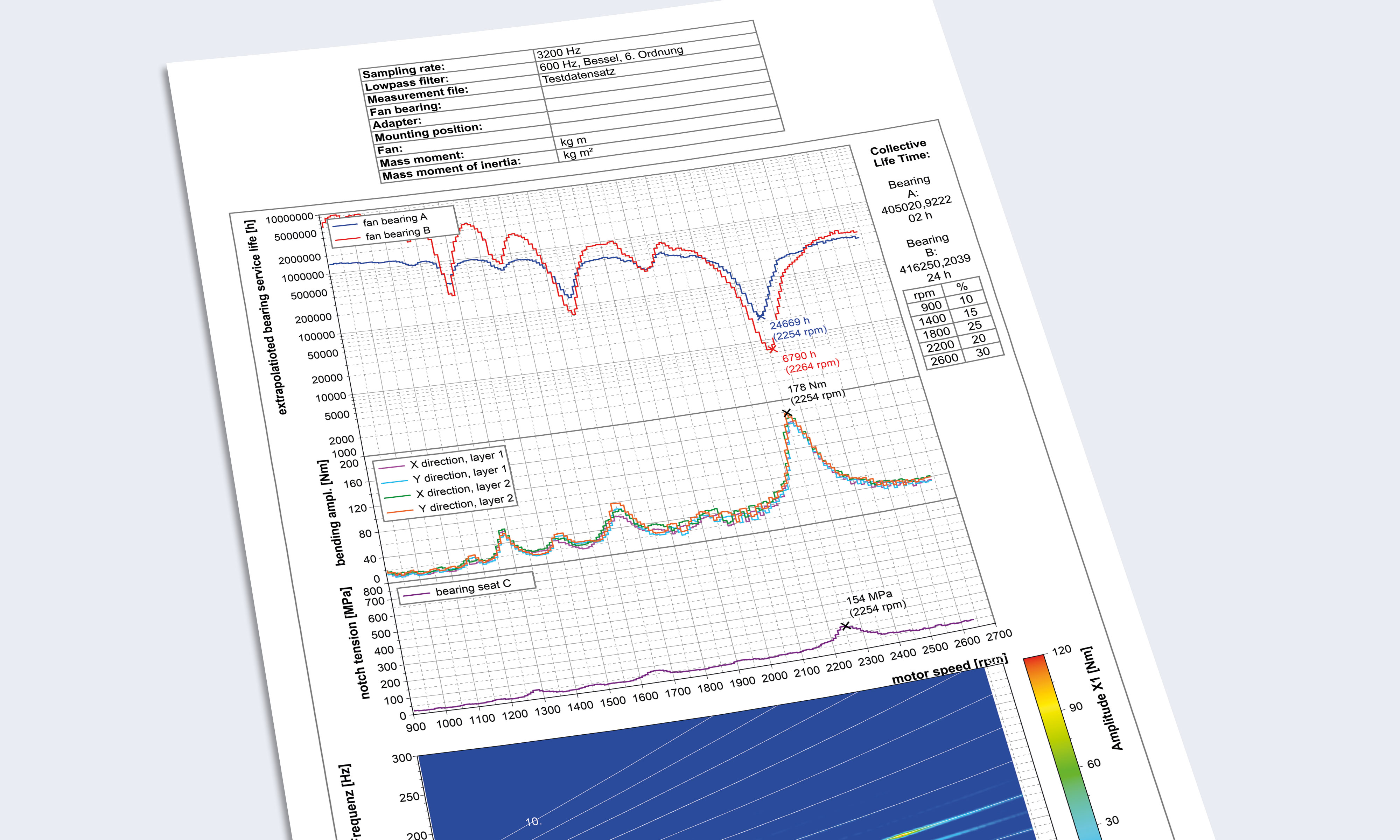
Task: Select the '900' rpm table cell
Action: (x=931, y=307)
